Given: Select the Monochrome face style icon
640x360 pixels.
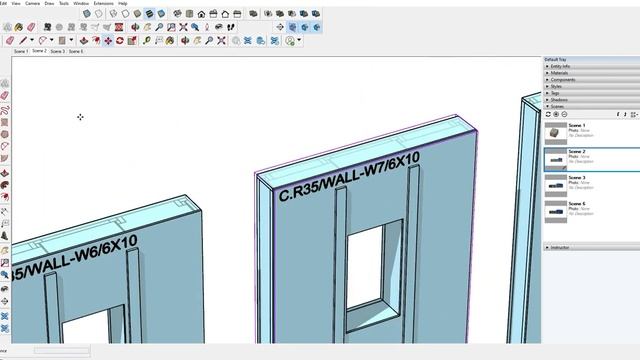Looking at the screenshot, I should point(162,14).
